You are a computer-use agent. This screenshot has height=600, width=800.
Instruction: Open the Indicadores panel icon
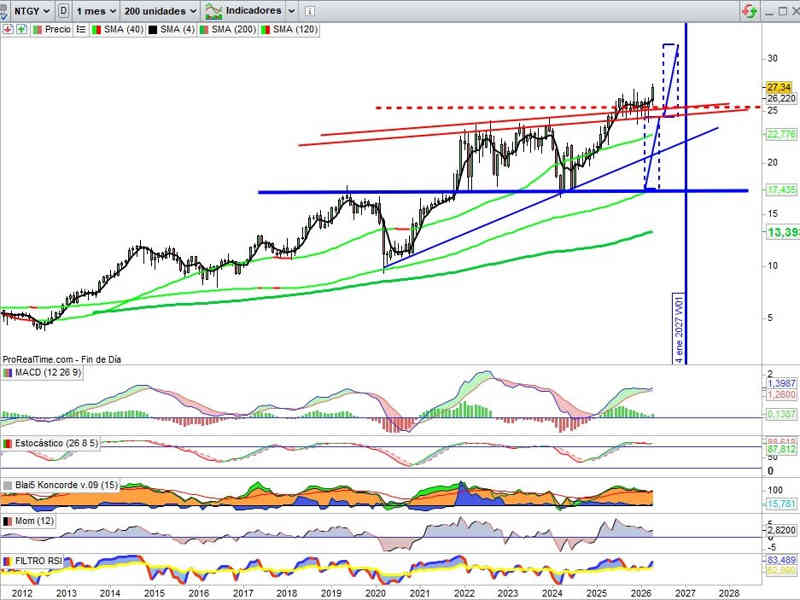213,10
